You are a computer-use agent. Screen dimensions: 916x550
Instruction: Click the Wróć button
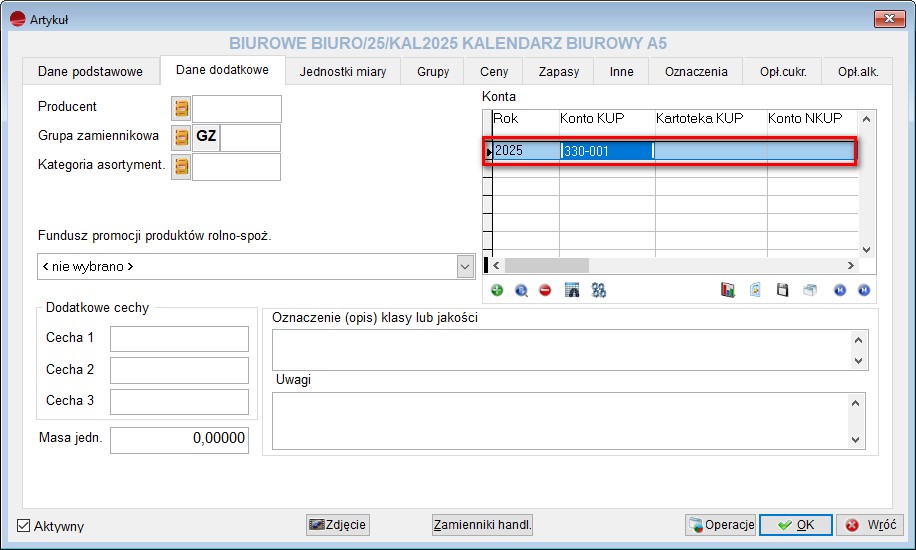(870, 525)
